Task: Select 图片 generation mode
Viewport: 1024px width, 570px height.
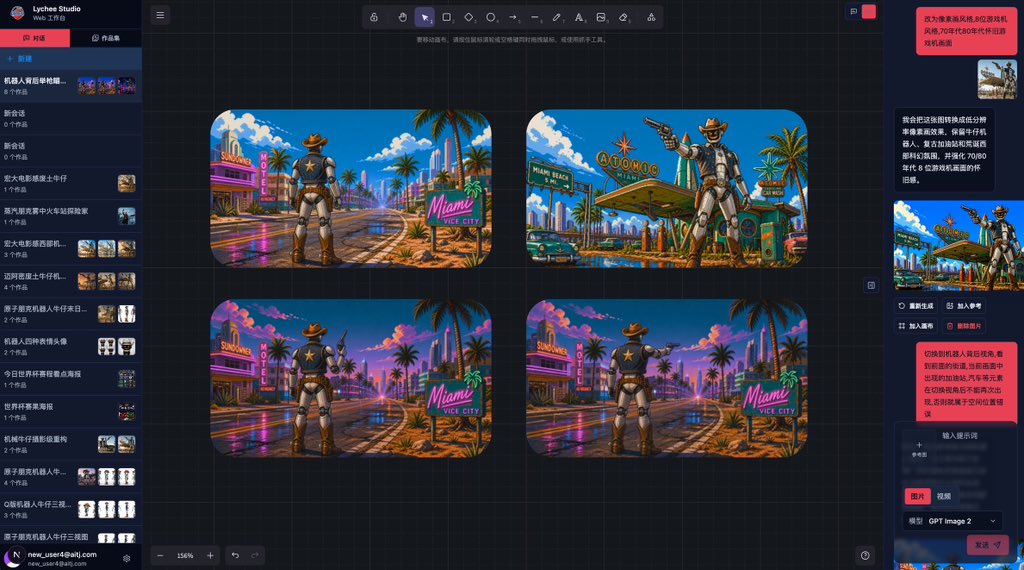Action: (918, 496)
